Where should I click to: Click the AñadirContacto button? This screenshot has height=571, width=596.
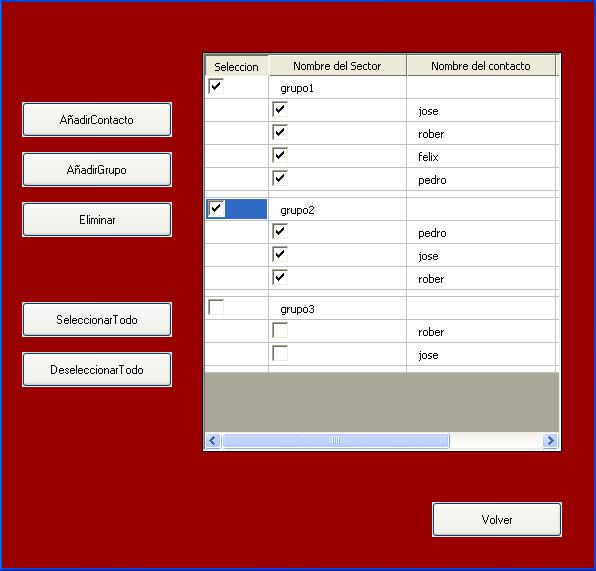97,120
